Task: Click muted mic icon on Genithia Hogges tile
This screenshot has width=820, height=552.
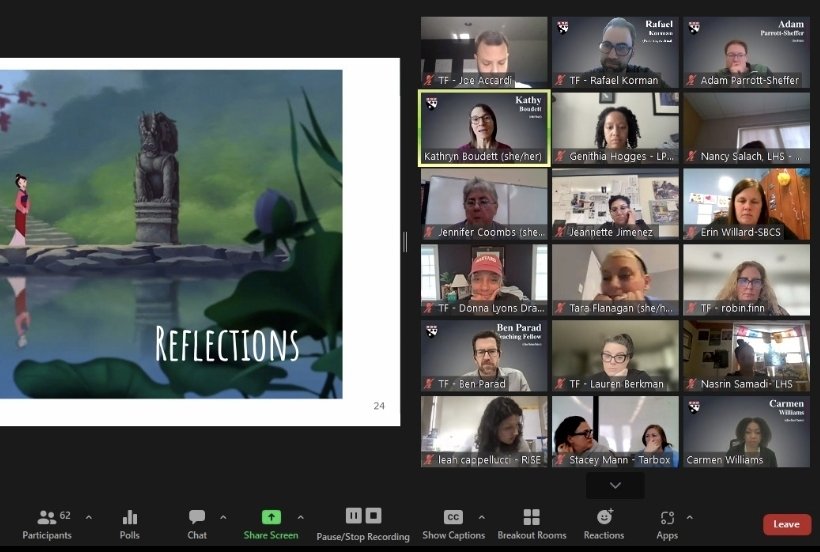Action: point(560,156)
